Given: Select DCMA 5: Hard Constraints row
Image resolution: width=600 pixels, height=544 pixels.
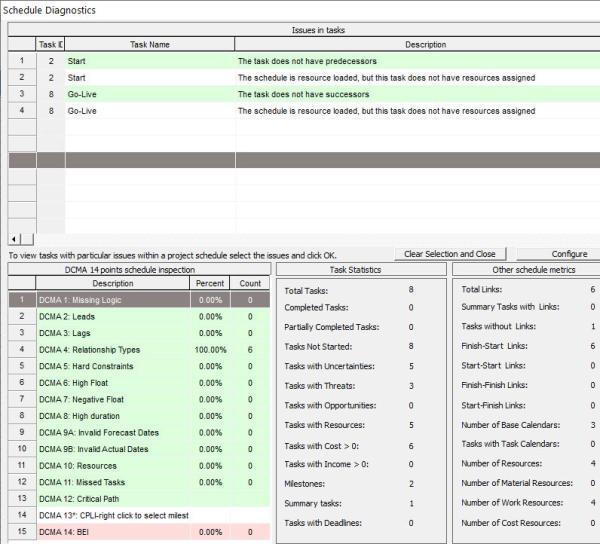Looking at the screenshot, I should click(x=139, y=366).
